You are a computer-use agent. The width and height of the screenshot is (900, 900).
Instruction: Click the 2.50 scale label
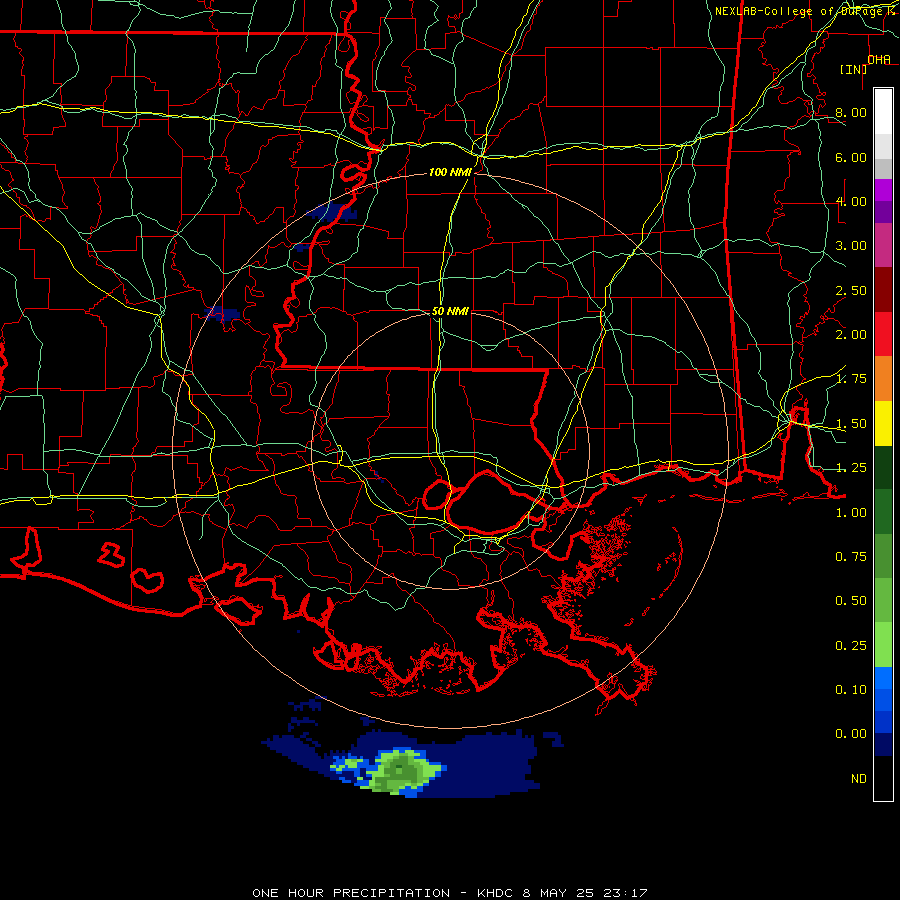pos(851,290)
